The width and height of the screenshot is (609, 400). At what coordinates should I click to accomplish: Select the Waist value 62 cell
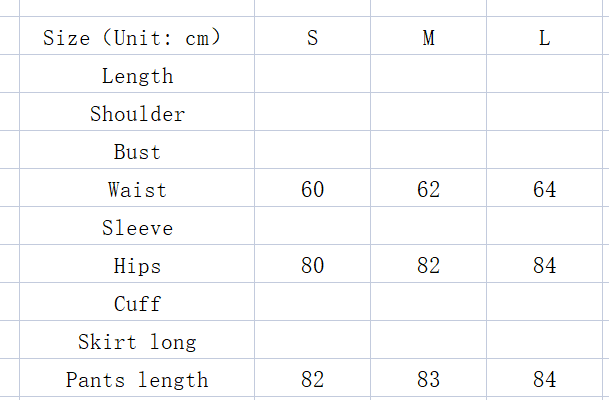point(428,190)
